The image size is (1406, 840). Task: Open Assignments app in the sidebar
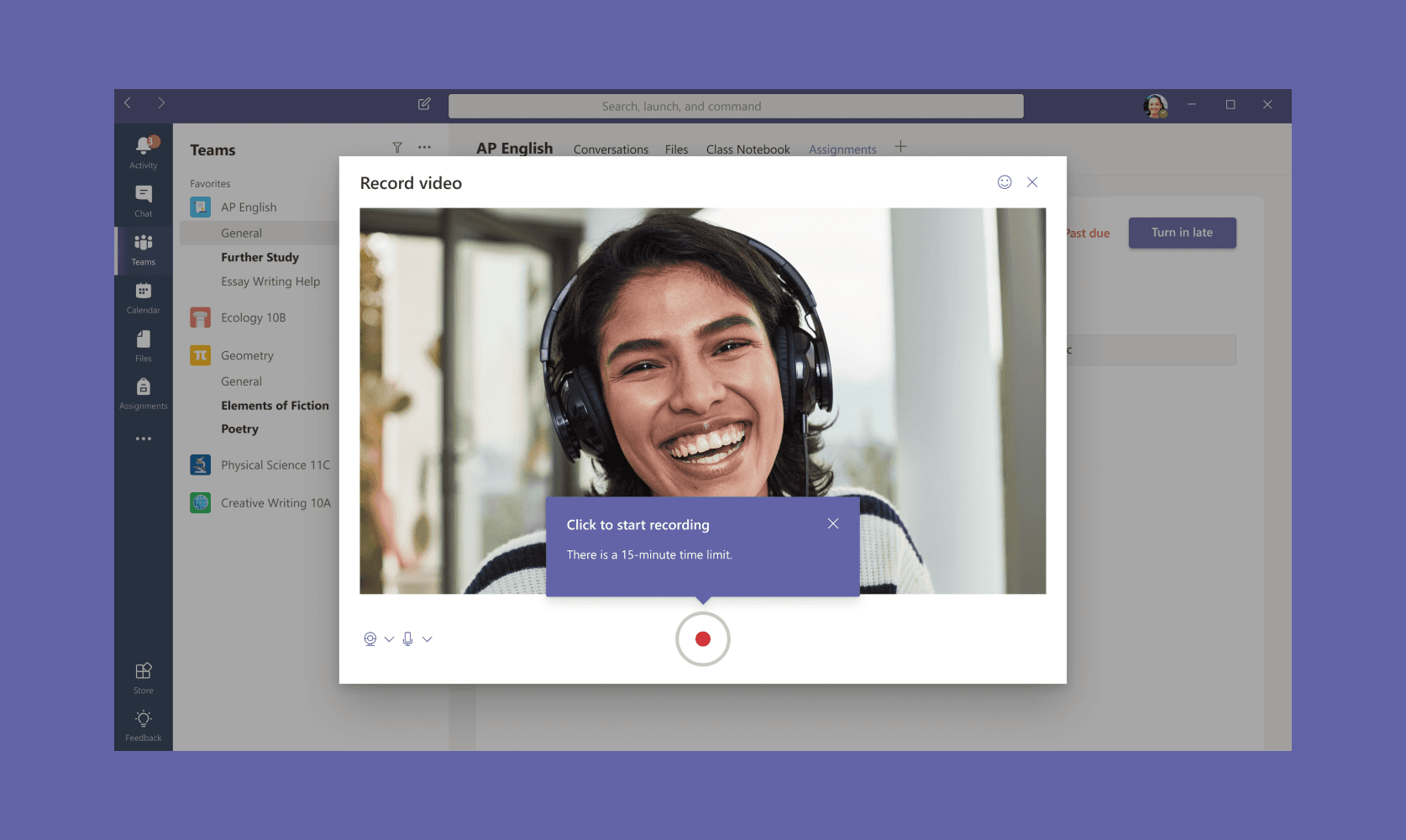(144, 393)
